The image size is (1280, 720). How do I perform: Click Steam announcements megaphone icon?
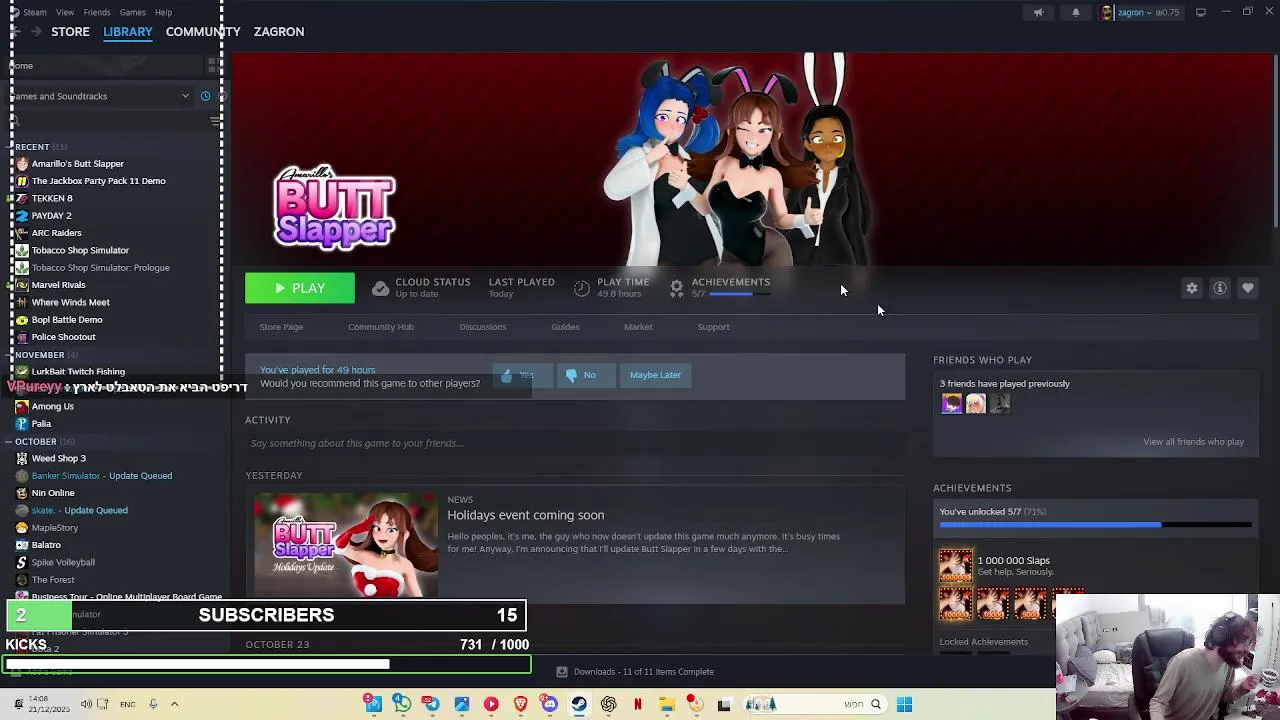pyautogui.click(x=1038, y=12)
